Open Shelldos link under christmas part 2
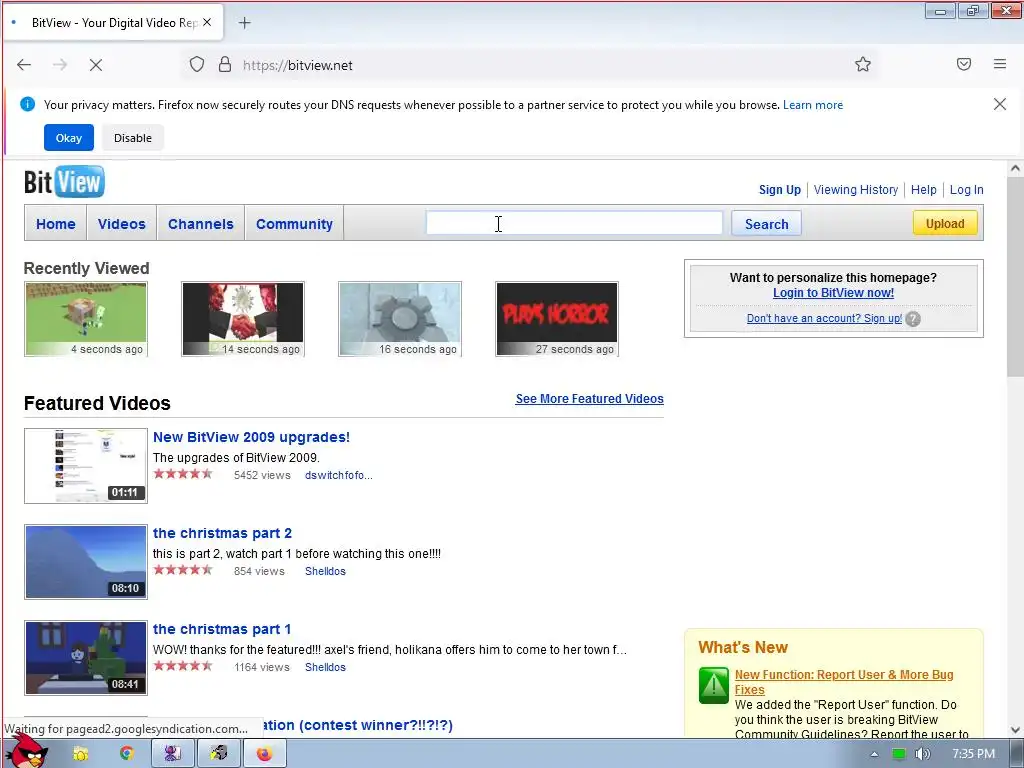This screenshot has width=1024, height=768. pyautogui.click(x=325, y=571)
